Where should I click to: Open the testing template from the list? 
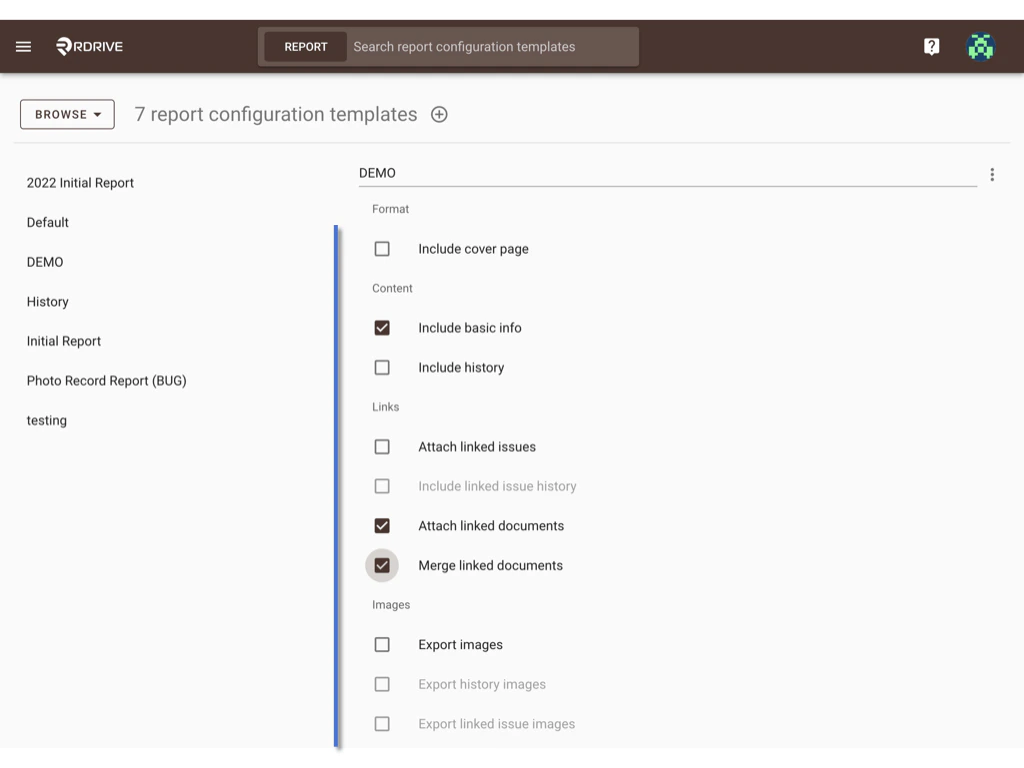pos(46,420)
